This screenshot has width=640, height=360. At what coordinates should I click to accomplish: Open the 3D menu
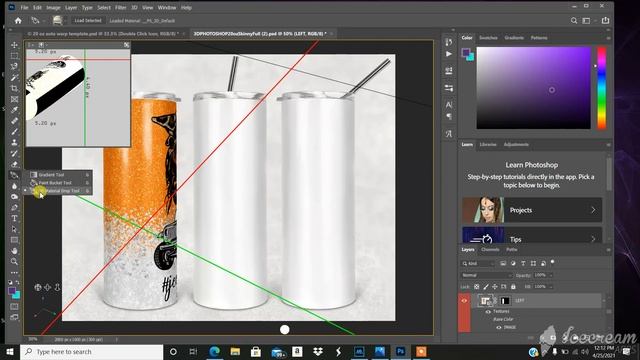point(134,7)
